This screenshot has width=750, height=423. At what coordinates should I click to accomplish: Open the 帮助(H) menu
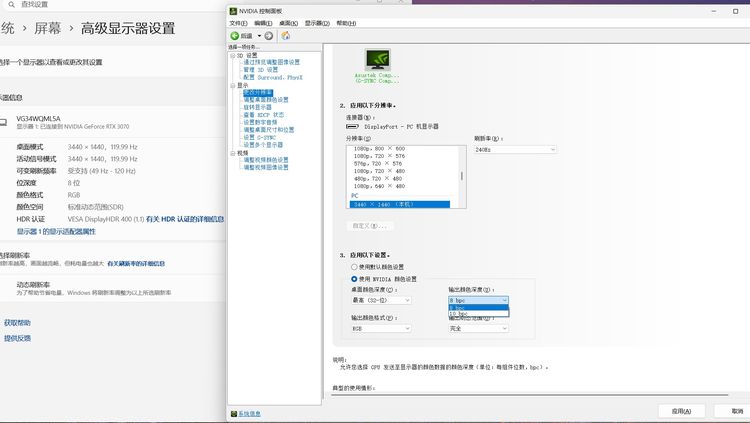(346, 23)
